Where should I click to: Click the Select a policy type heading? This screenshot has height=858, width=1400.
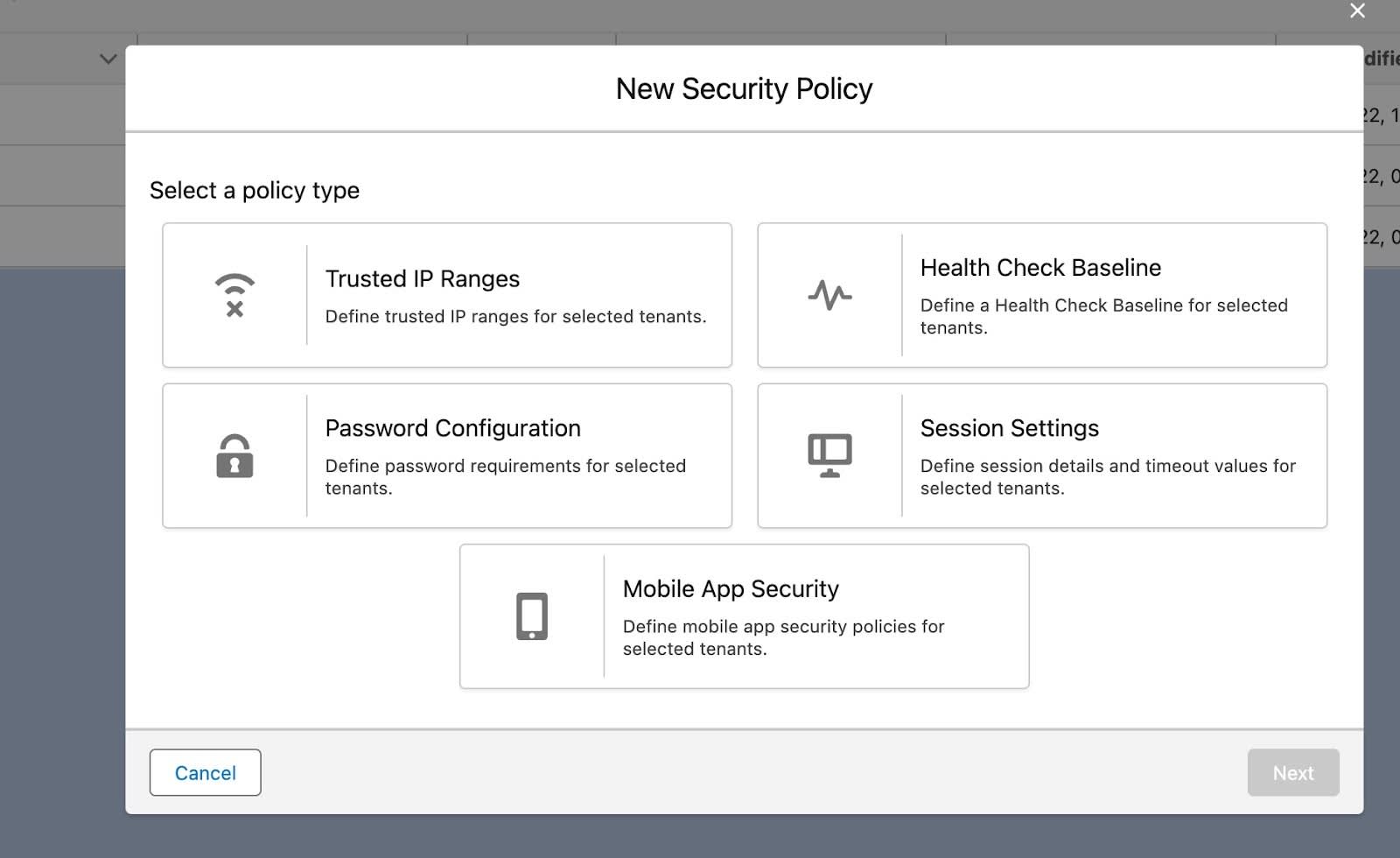(x=255, y=190)
